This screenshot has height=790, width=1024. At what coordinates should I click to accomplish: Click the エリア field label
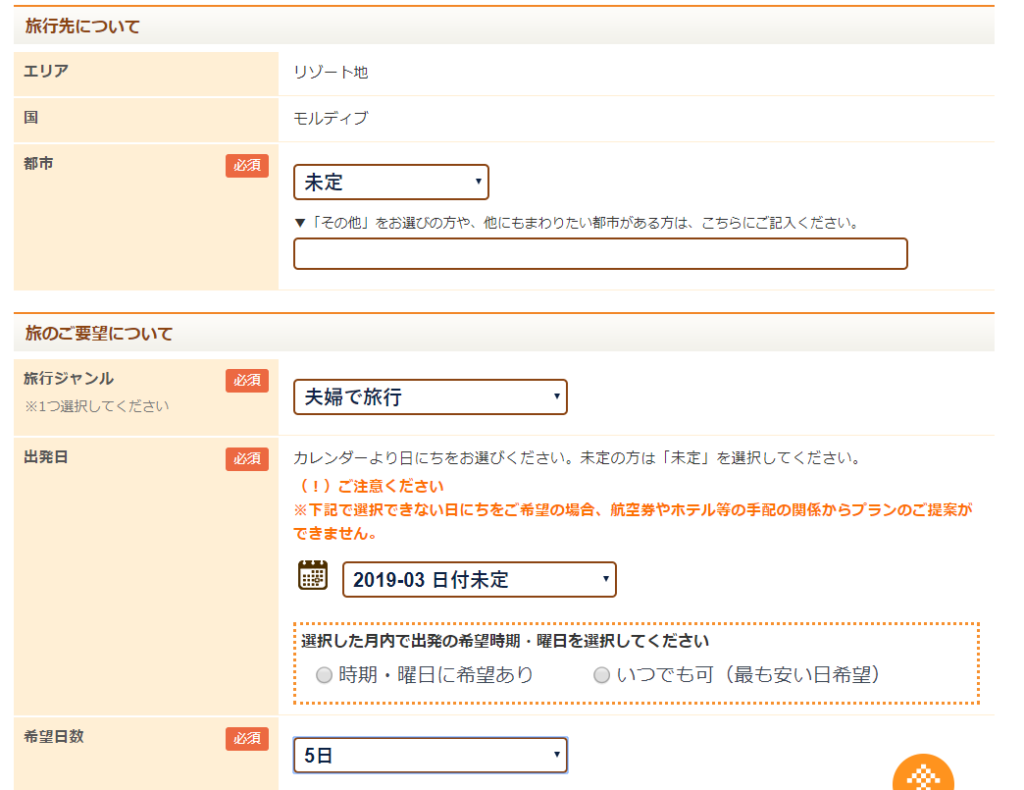click(x=46, y=71)
